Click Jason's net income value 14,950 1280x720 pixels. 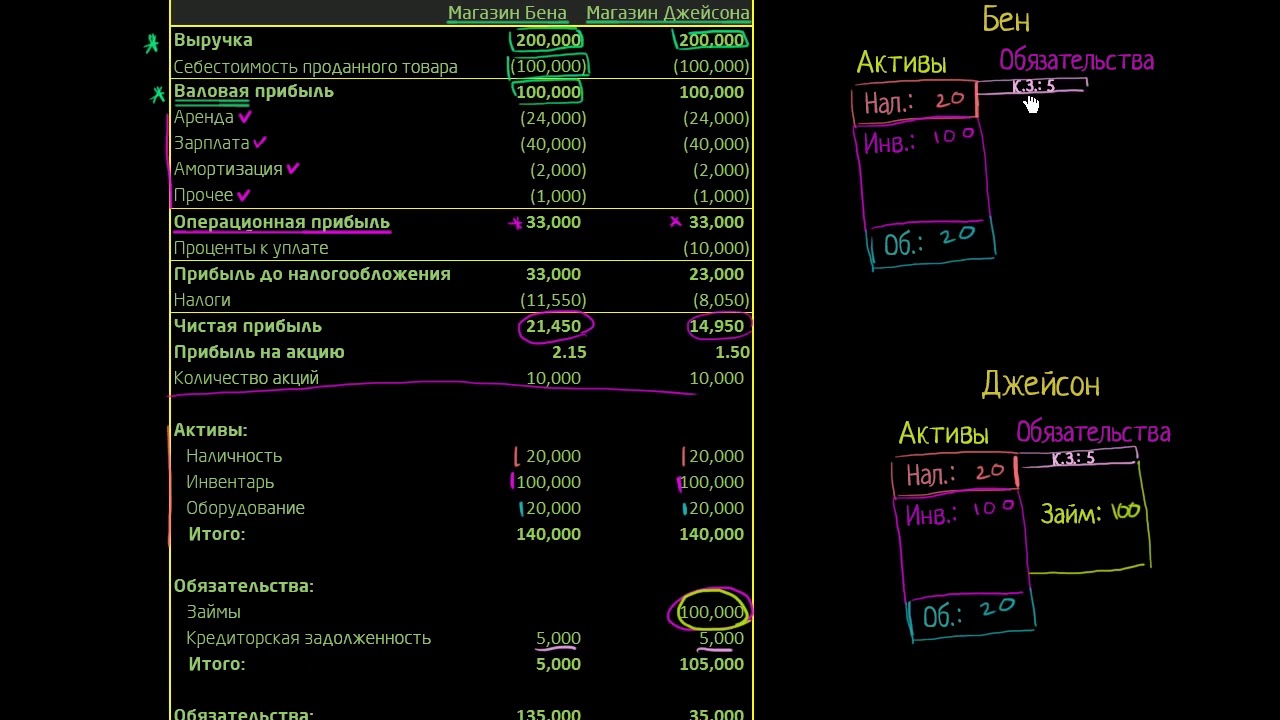coord(716,326)
